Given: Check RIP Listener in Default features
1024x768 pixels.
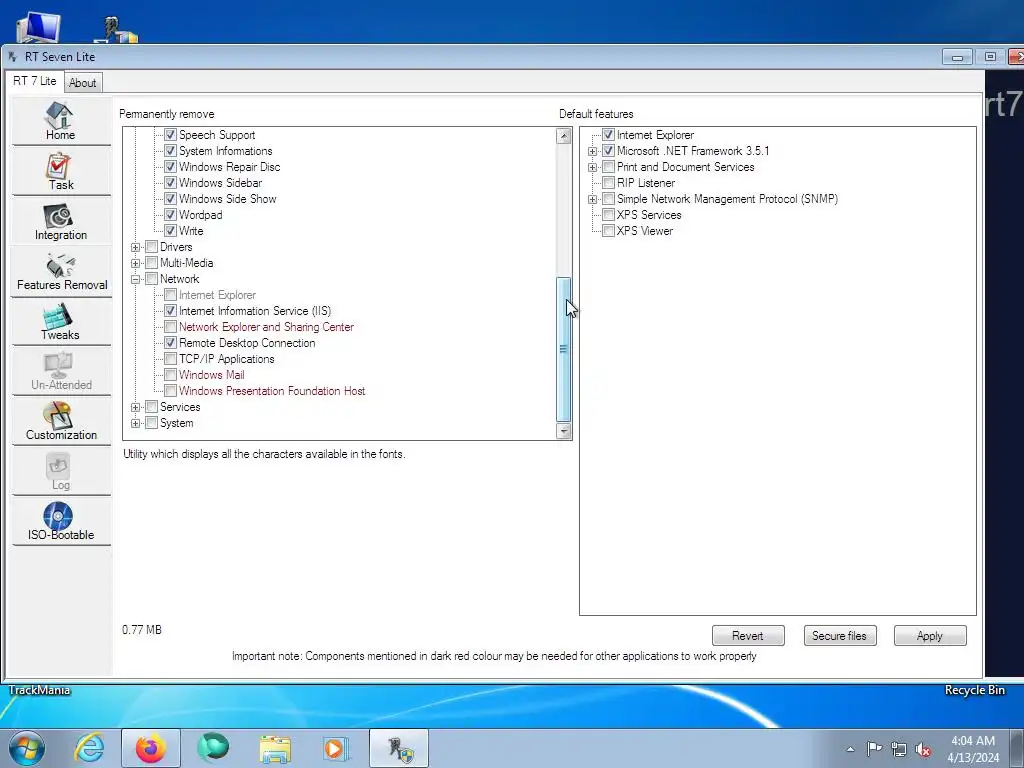Looking at the screenshot, I should click(608, 183).
